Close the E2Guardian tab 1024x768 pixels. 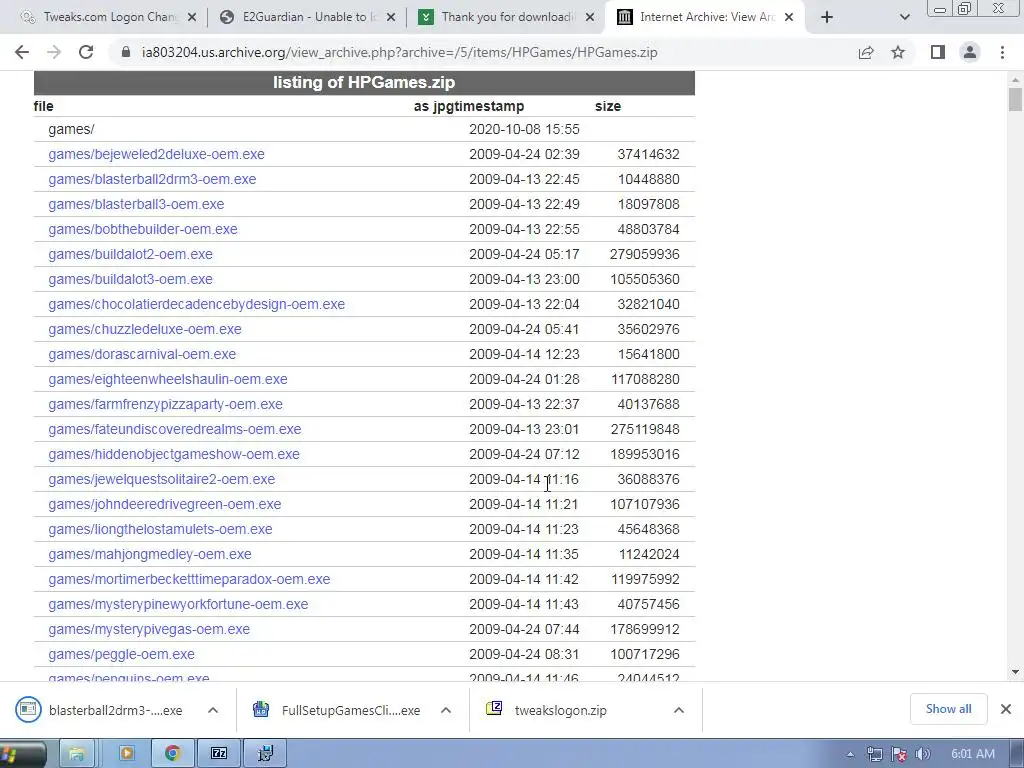click(391, 17)
